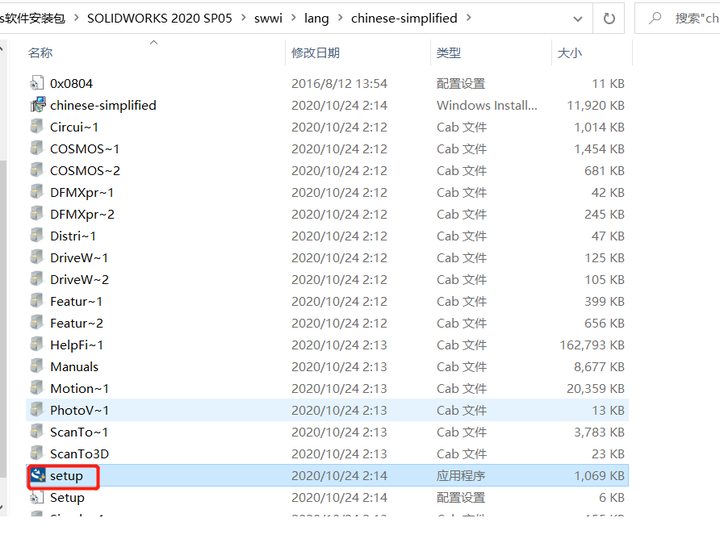Select the Manuals cab file icon
The image size is (720, 539).
point(37,366)
